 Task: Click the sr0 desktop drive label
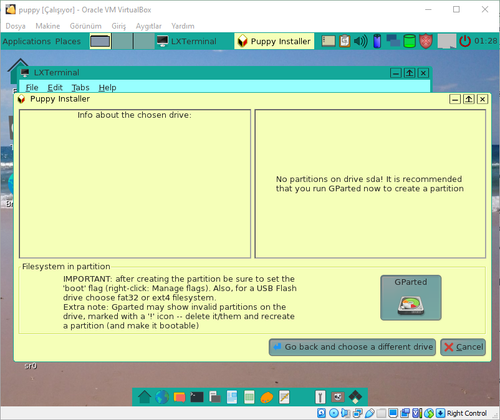point(30,366)
